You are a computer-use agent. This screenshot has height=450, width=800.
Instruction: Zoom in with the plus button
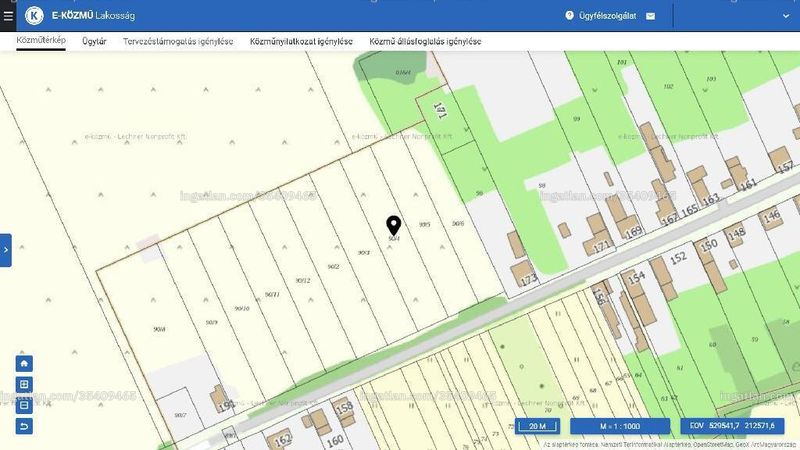click(24, 384)
